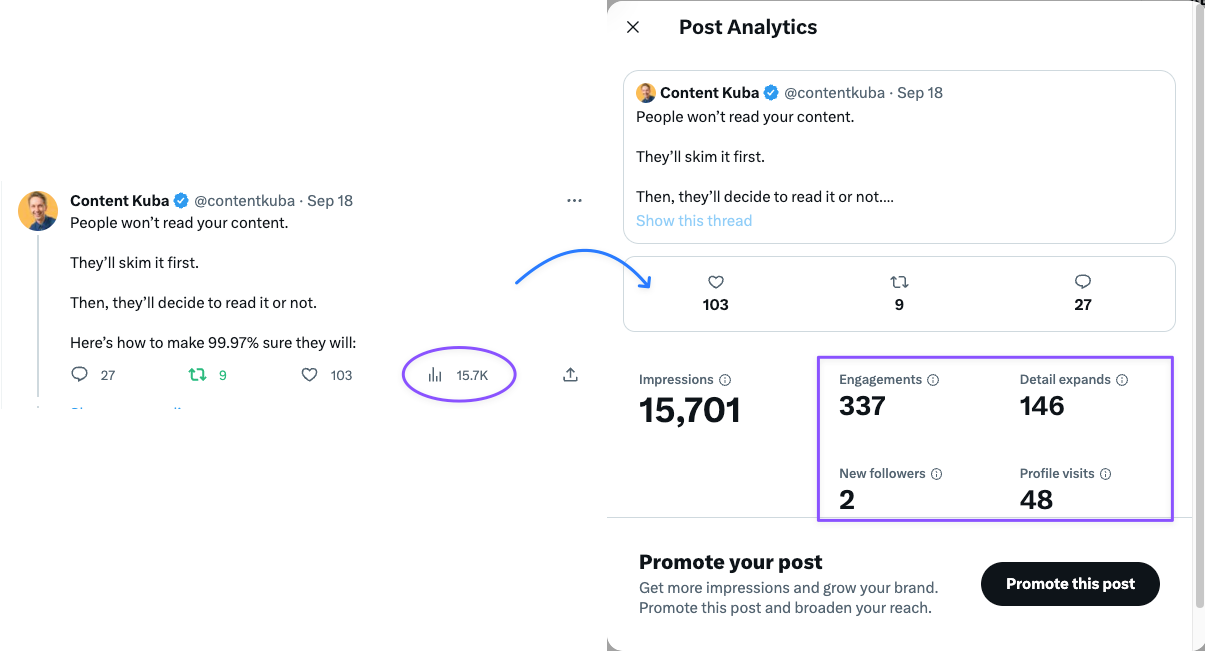Viewport: 1205px width, 651px height.
Task: Click the green retweet icon under the tweet
Action: (198, 375)
